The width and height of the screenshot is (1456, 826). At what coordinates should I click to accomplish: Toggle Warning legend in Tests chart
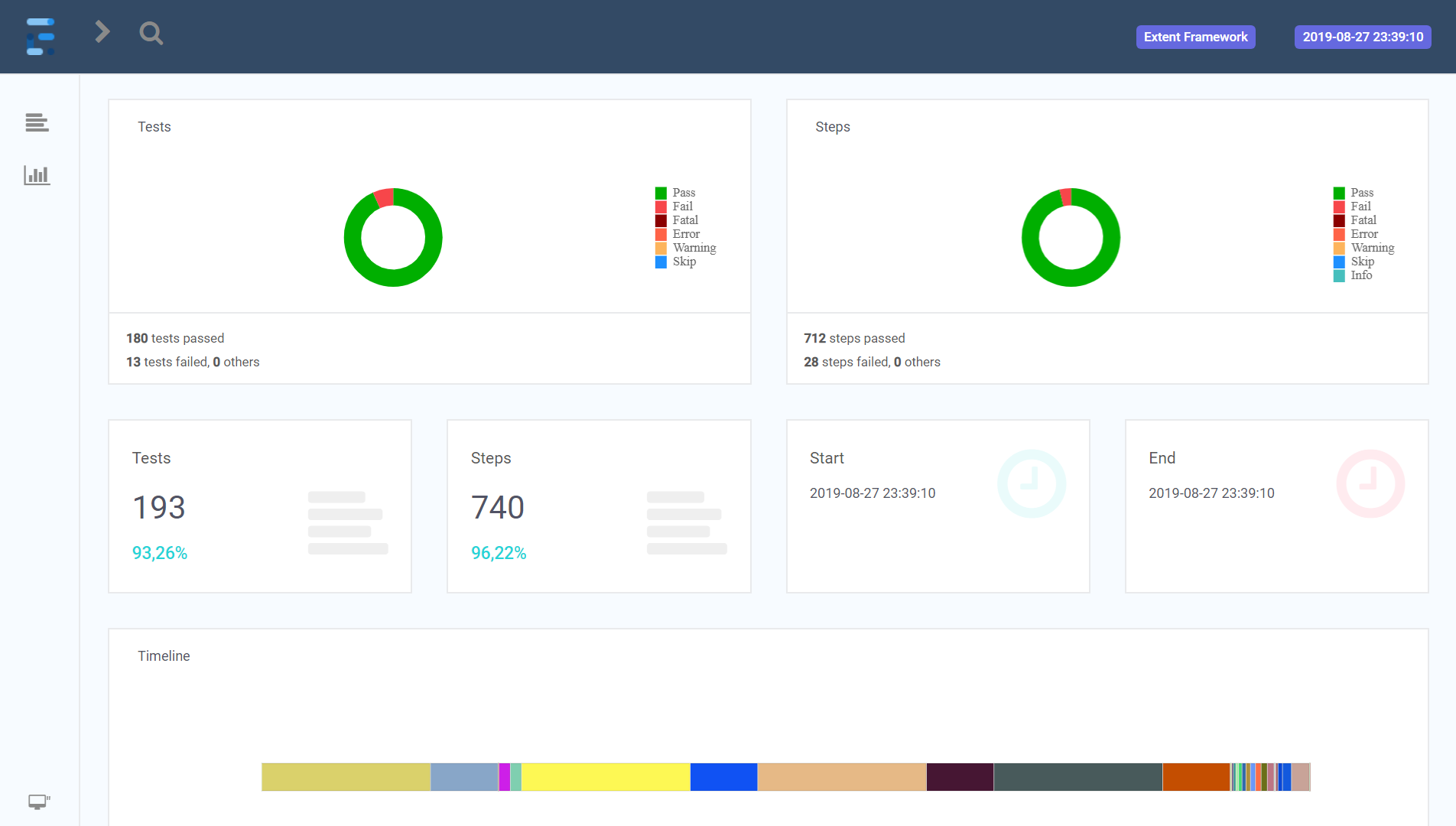686,248
